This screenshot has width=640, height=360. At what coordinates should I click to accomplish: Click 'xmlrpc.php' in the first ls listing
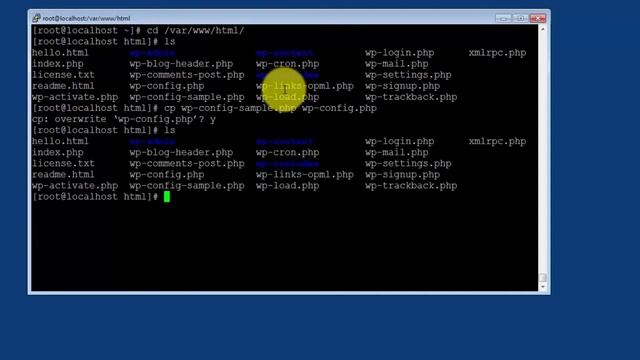[498, 53]
